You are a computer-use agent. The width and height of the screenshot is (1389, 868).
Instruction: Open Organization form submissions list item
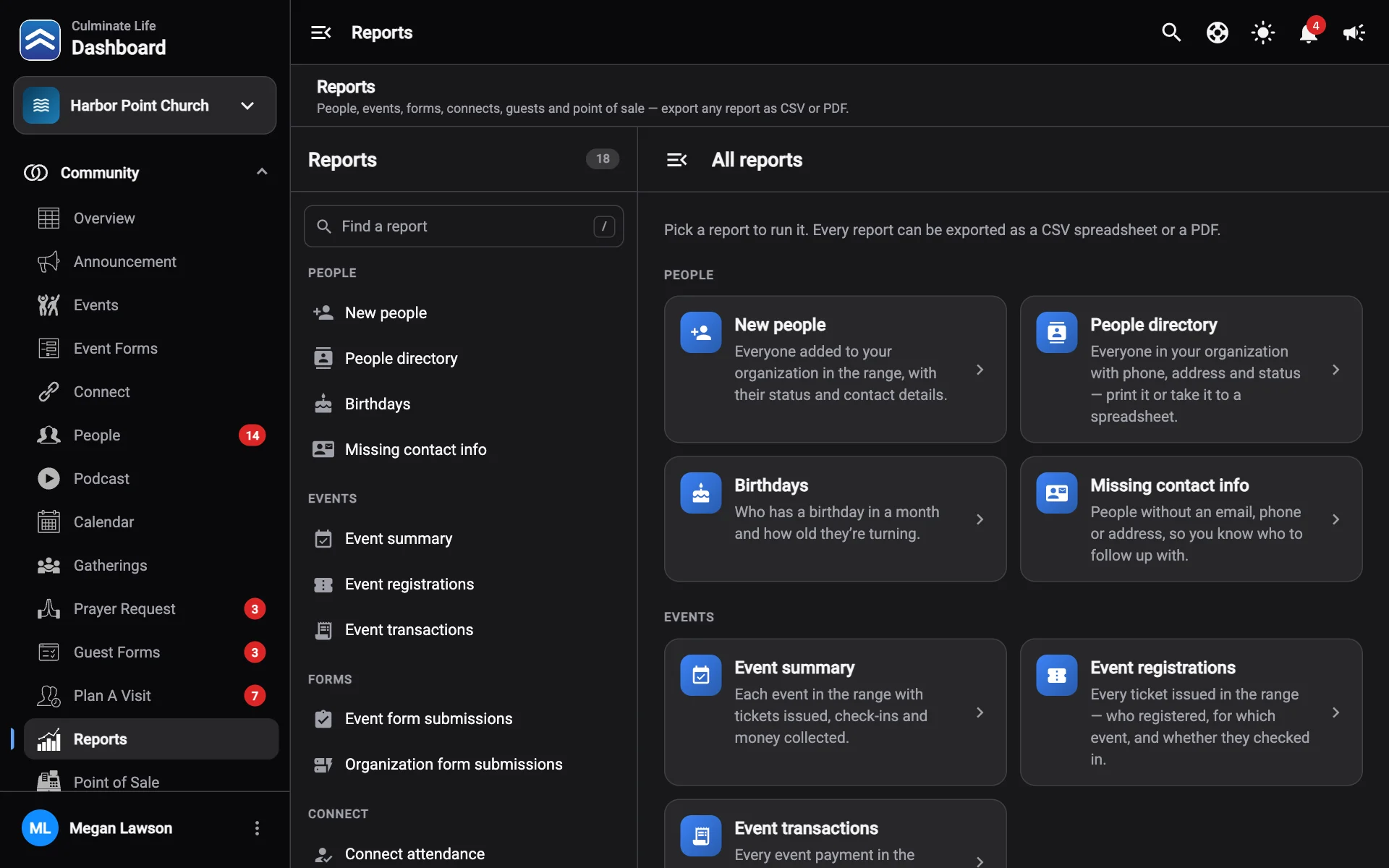point(464,765)
